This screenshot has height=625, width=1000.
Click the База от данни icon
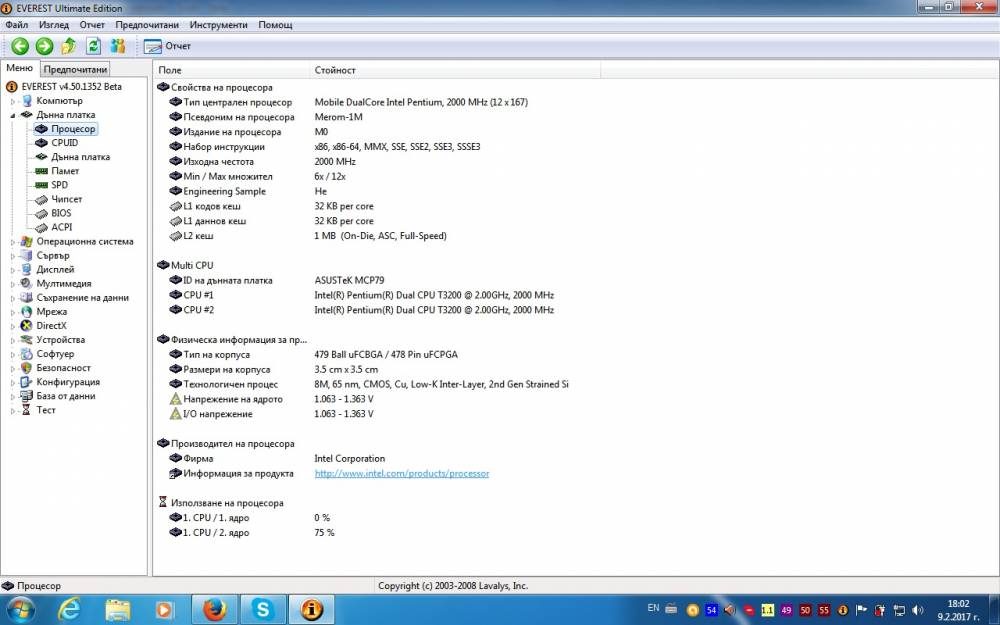click(x=26, y=396)
